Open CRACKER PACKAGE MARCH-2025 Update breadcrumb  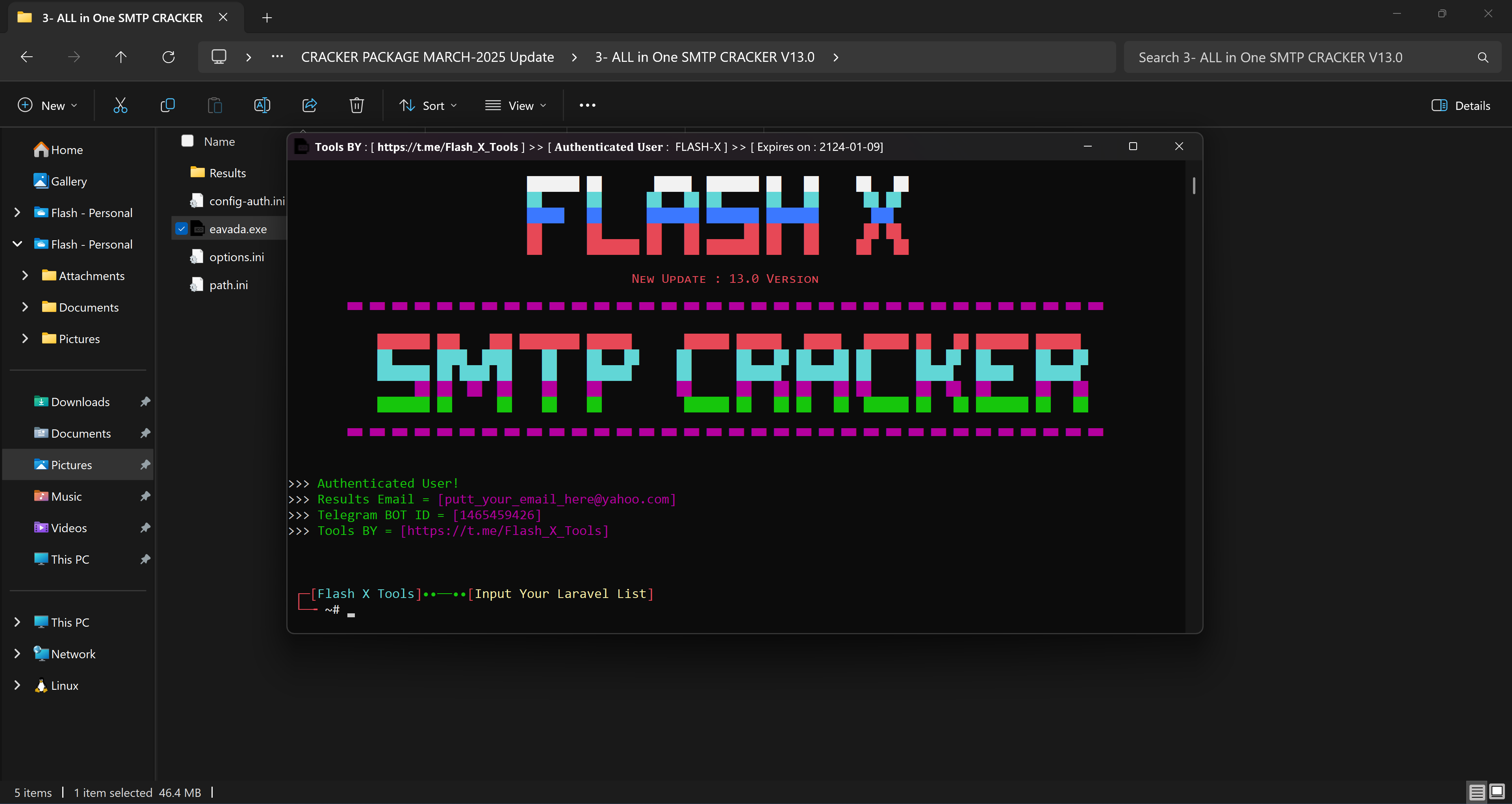click(x=427, y=57)
